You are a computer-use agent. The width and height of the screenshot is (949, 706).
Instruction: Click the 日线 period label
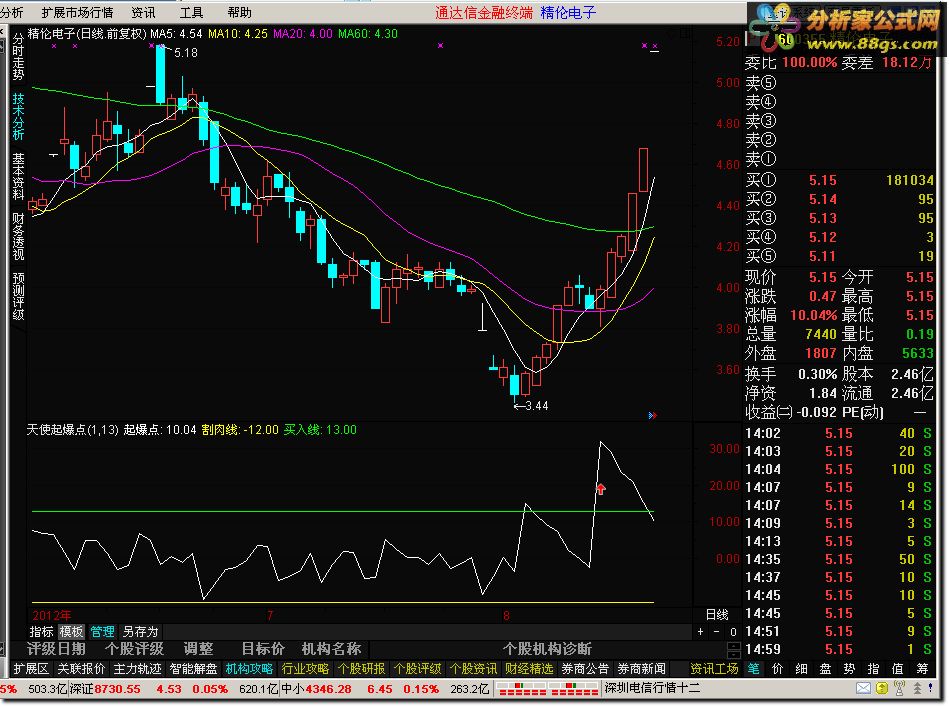pos(717,615)
